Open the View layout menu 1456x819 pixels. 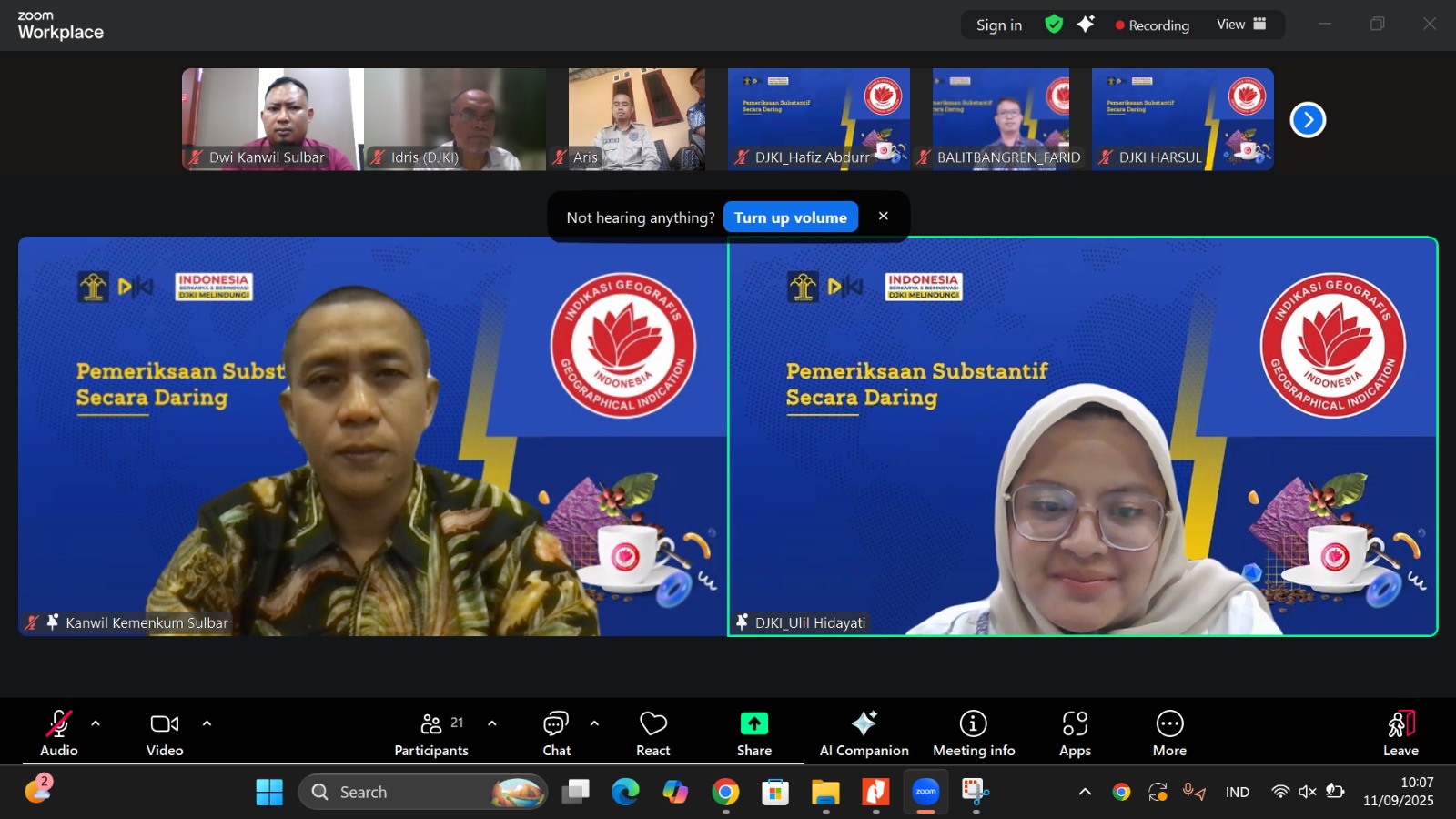pyautogui.click(x=1241, y=25)
